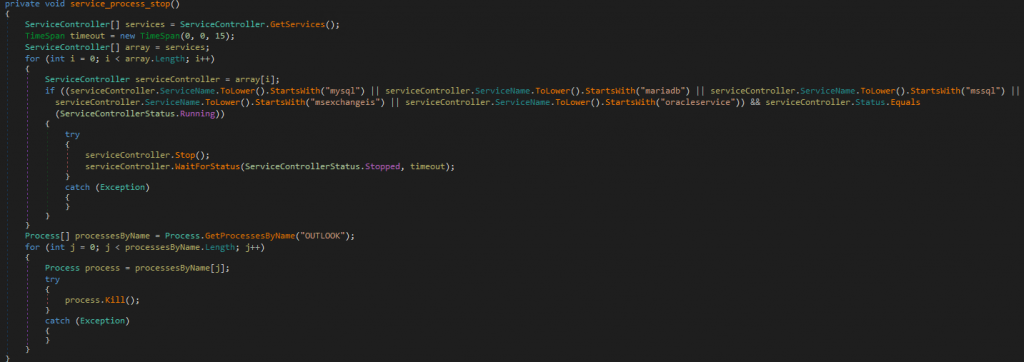Click the process.Kill() call

[102, 300]
